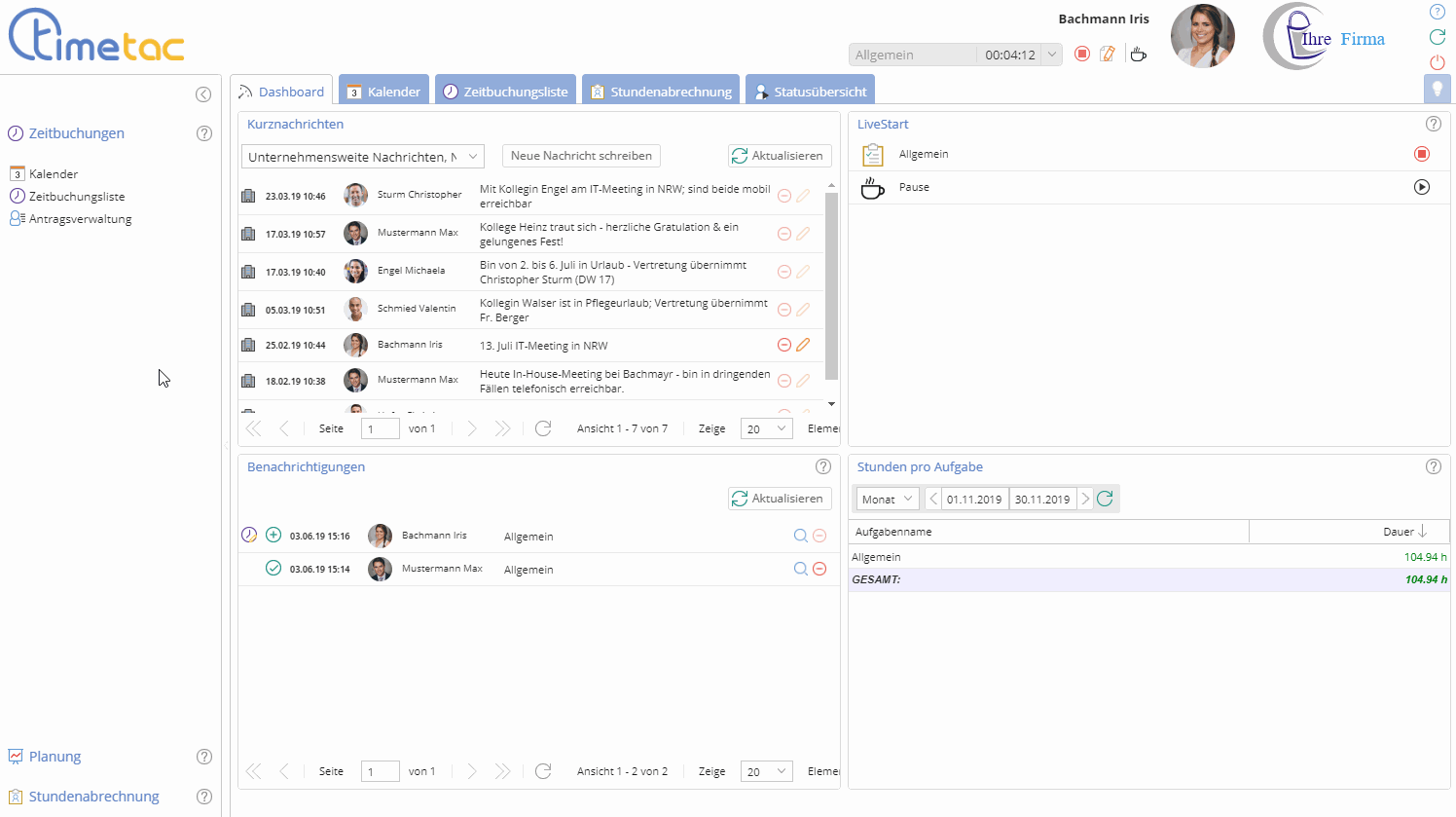Click the power logout icon
The width and height of the screenshot is (1456, 817).
tap(1437, 62)
